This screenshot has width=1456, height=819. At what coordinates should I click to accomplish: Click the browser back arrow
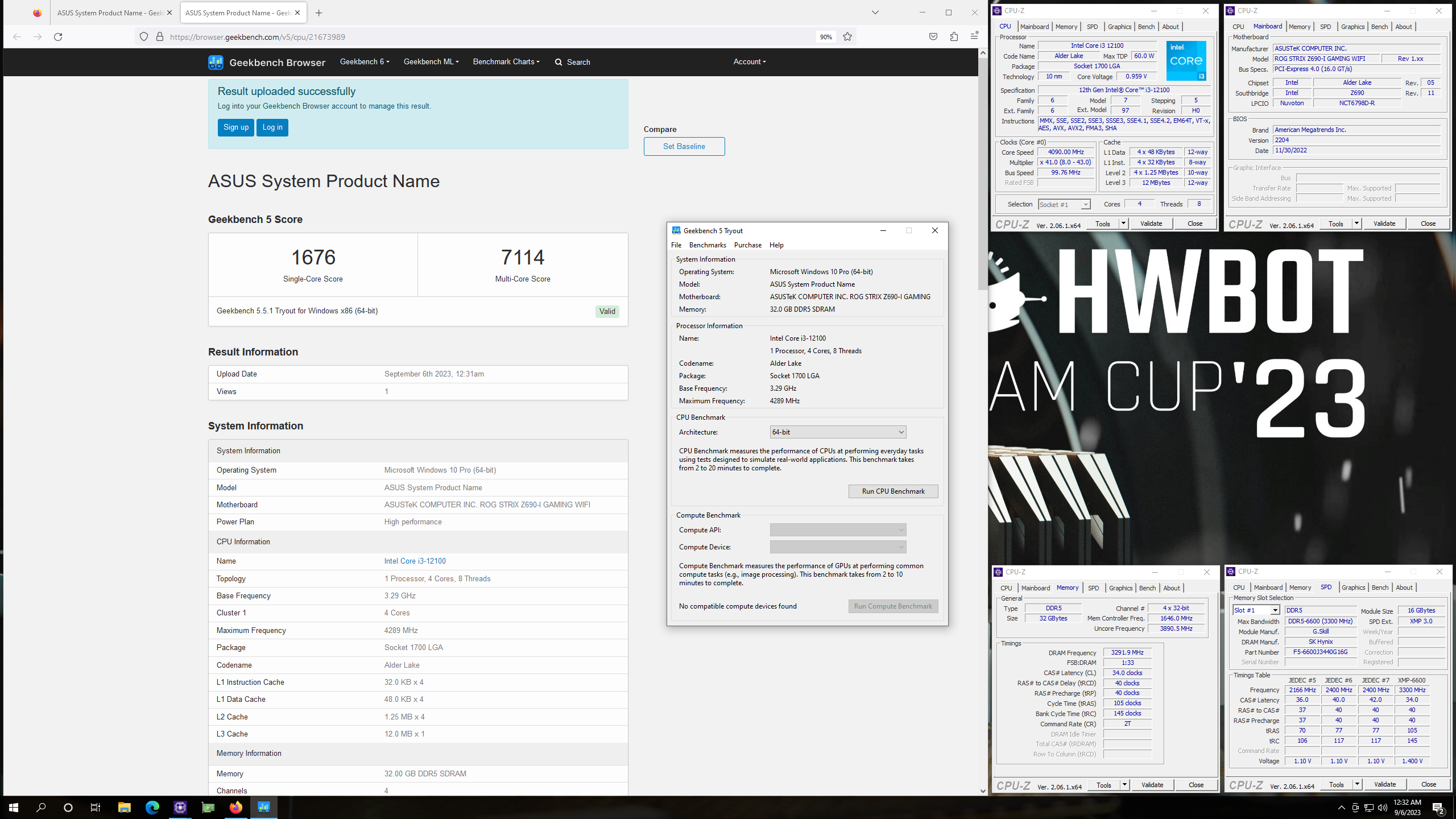click(x=17, y=37)
